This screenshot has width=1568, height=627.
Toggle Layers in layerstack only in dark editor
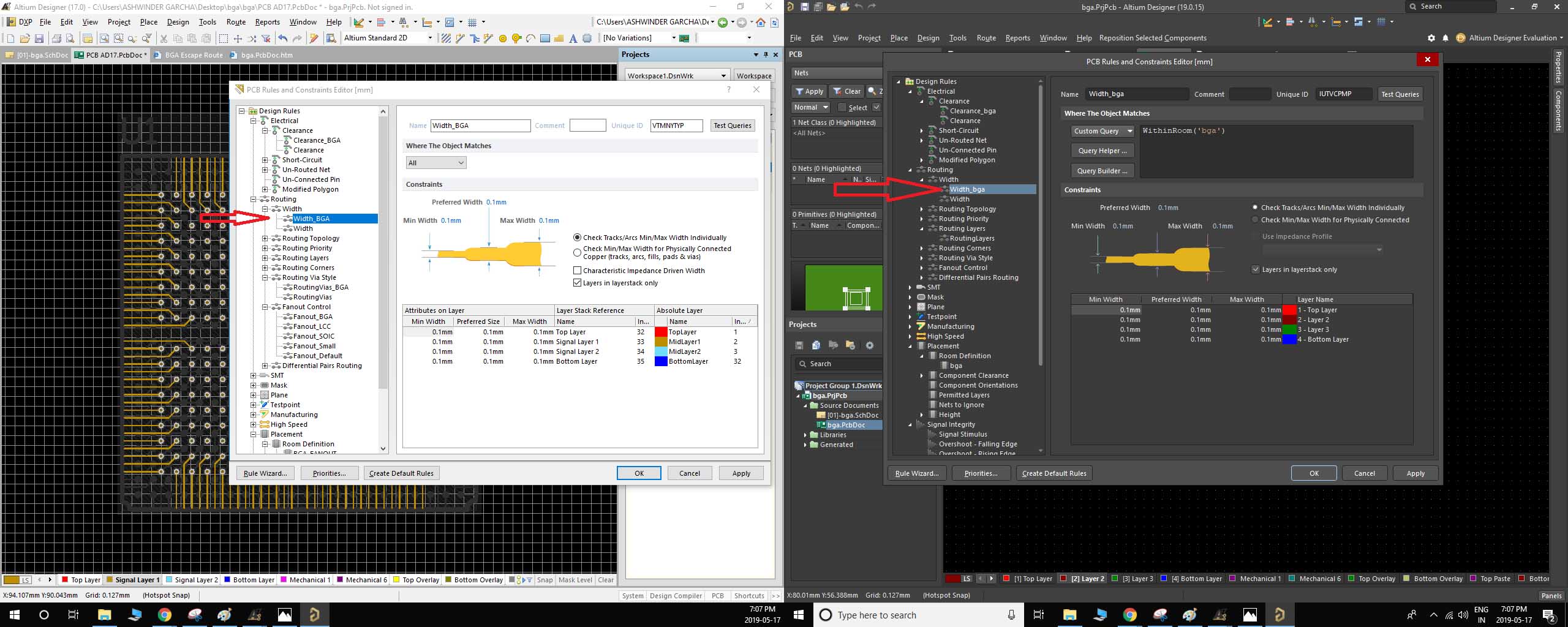pyautogui.click(x=1256, y=269)
